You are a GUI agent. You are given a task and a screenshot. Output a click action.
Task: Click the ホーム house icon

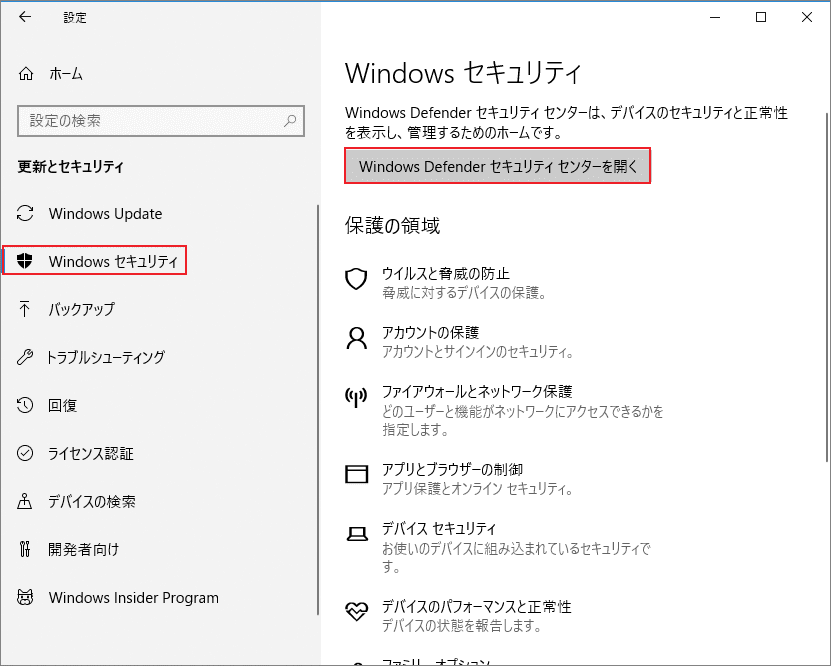(x=27, y=71)
